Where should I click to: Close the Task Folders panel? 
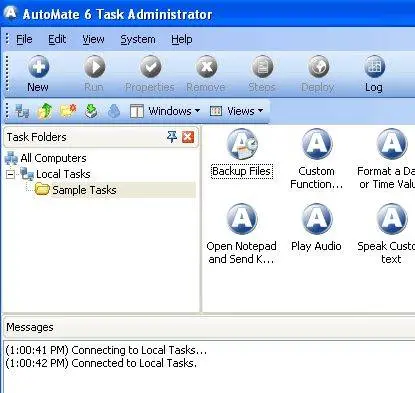tap(188, 137)
